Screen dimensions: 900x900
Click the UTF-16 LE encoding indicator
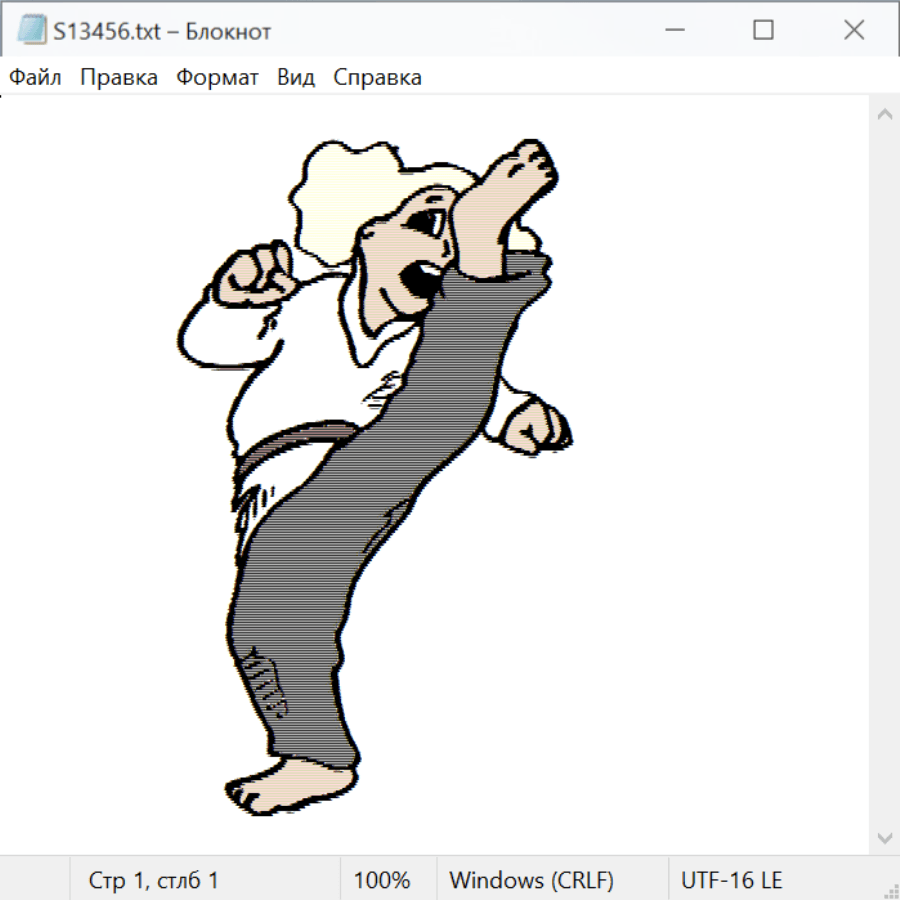[x=731, y=881]
